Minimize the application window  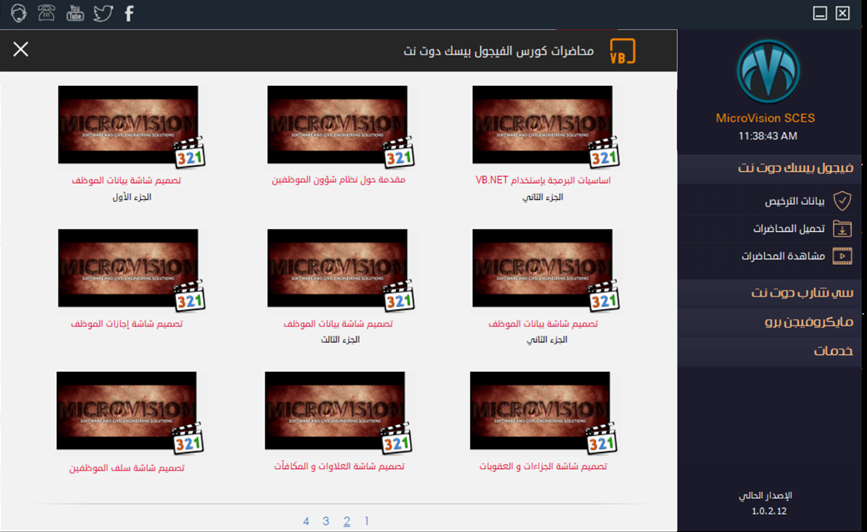point(820,13)
